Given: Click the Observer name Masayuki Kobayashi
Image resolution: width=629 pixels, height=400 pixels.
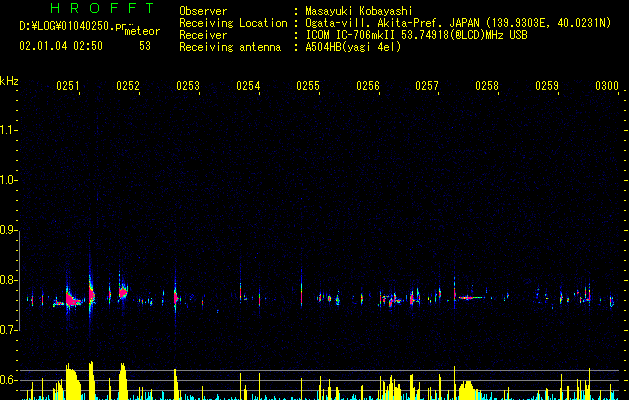Looking at the screenshot, I should (x=358, y=11).
